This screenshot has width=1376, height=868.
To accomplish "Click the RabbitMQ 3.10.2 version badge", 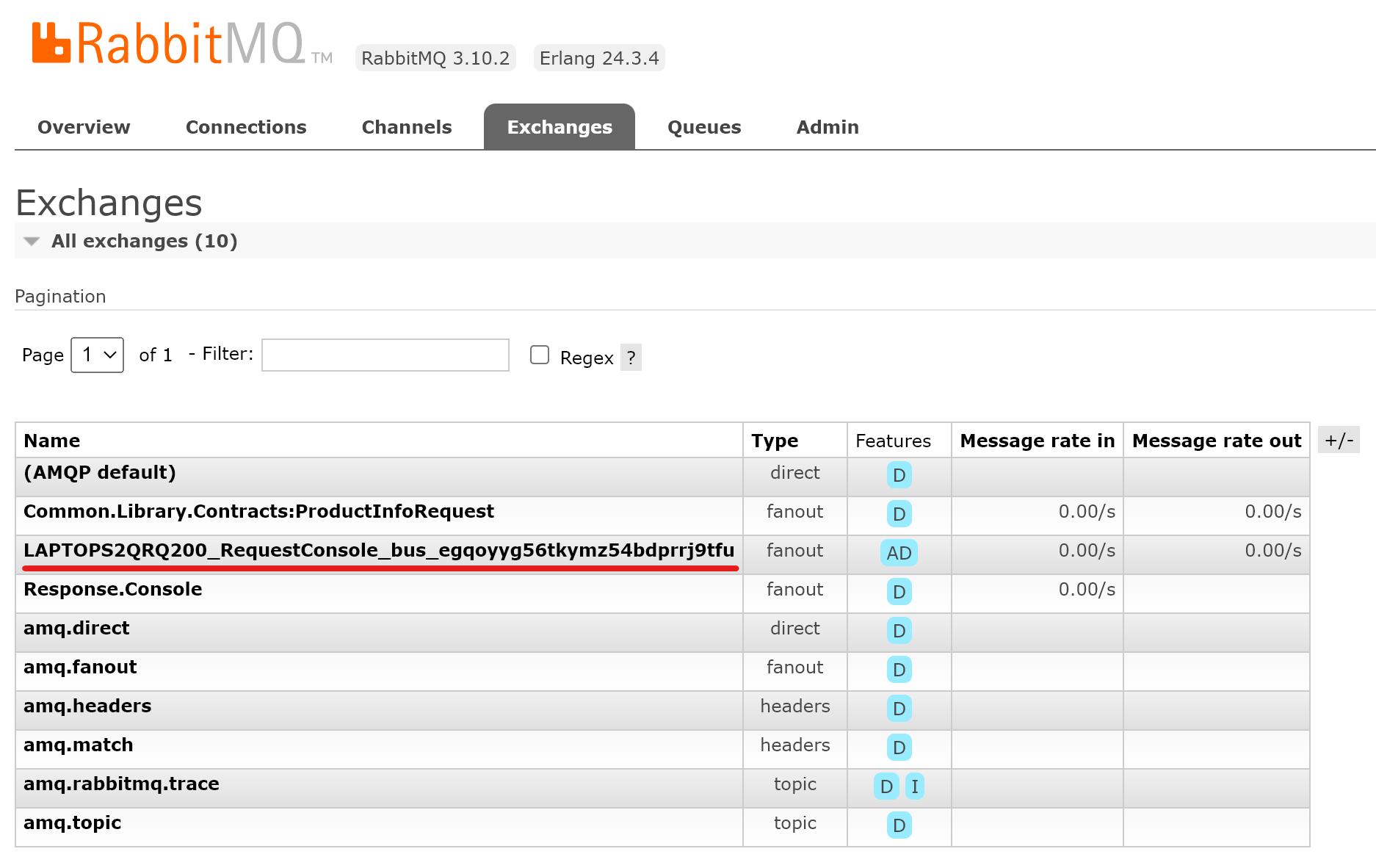I will (x=435, y=57).
